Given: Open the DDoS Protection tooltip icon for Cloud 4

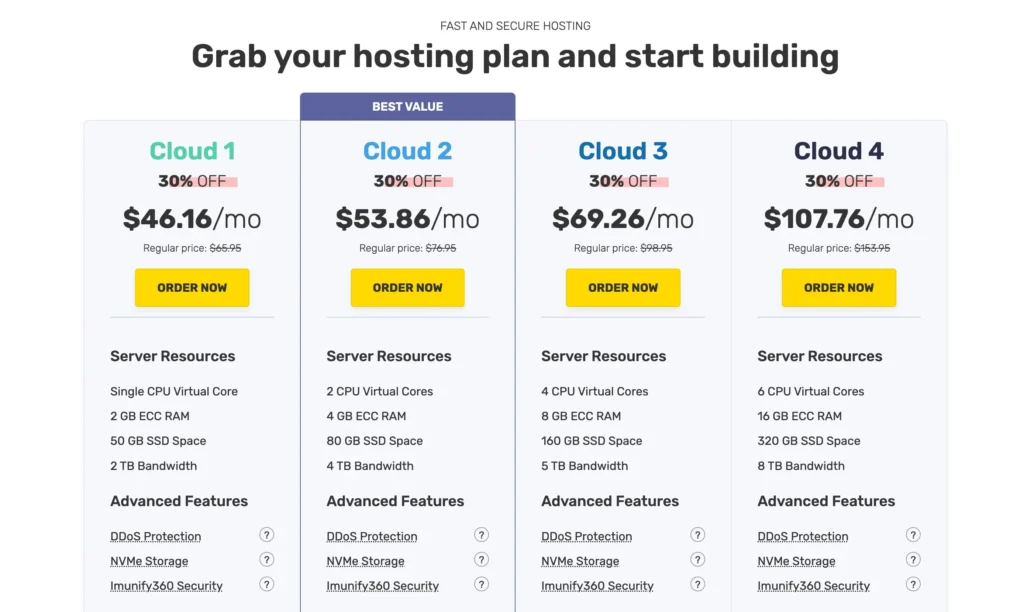Looking at the screenshot, I should (912, 535).
